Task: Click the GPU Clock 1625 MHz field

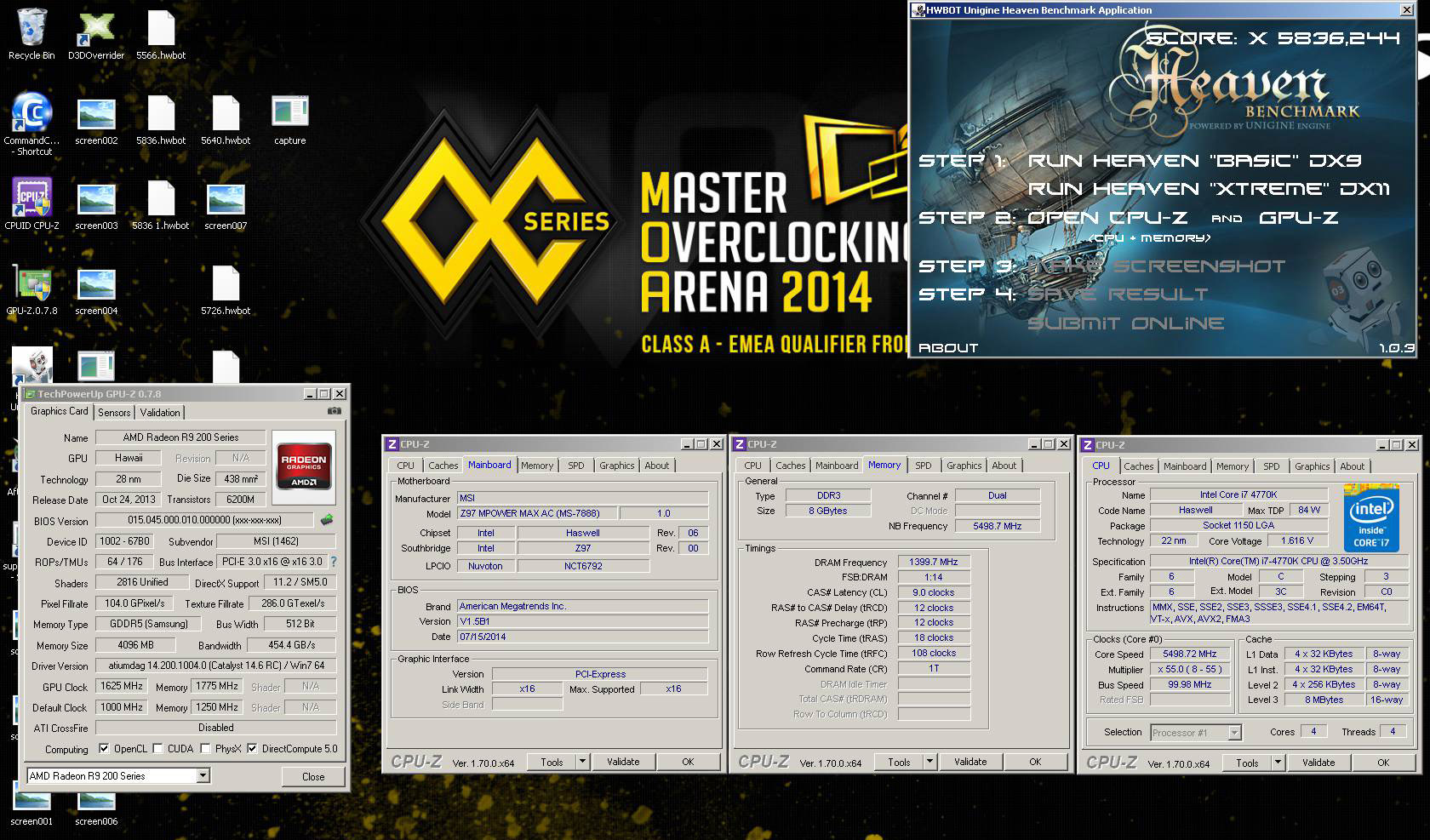Action: click(122, 686)
